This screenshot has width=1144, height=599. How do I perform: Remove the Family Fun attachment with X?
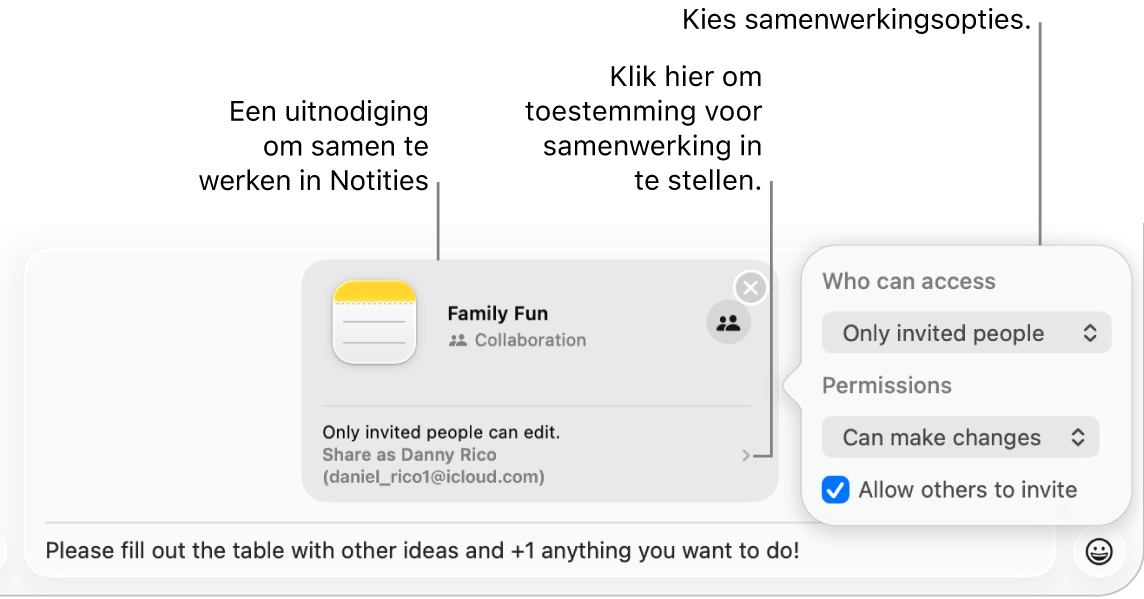point(750,289)
